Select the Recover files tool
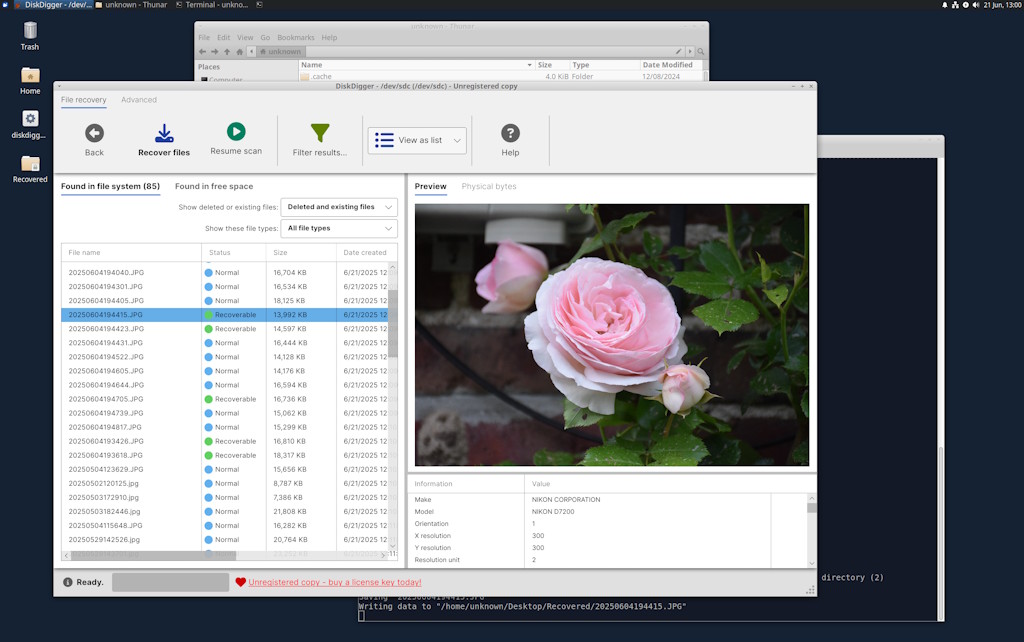Viewport: 1024px width, 642px height. 163,139
